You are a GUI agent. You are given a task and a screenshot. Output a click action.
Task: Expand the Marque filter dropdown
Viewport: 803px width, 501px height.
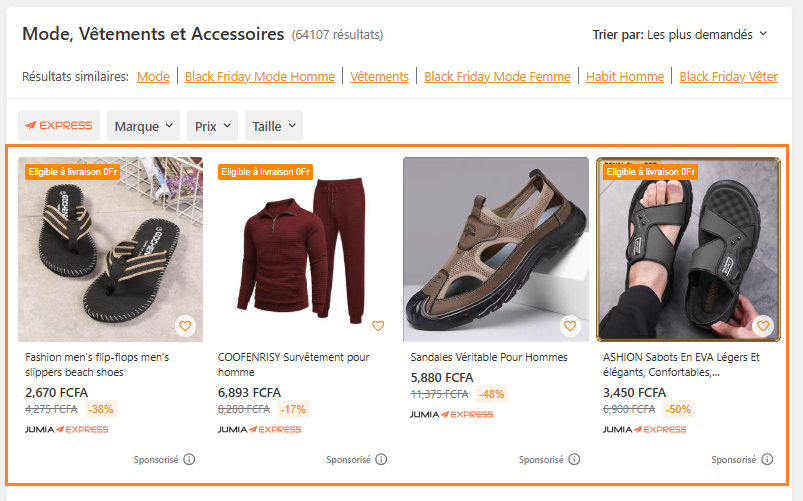click(144, 127)
